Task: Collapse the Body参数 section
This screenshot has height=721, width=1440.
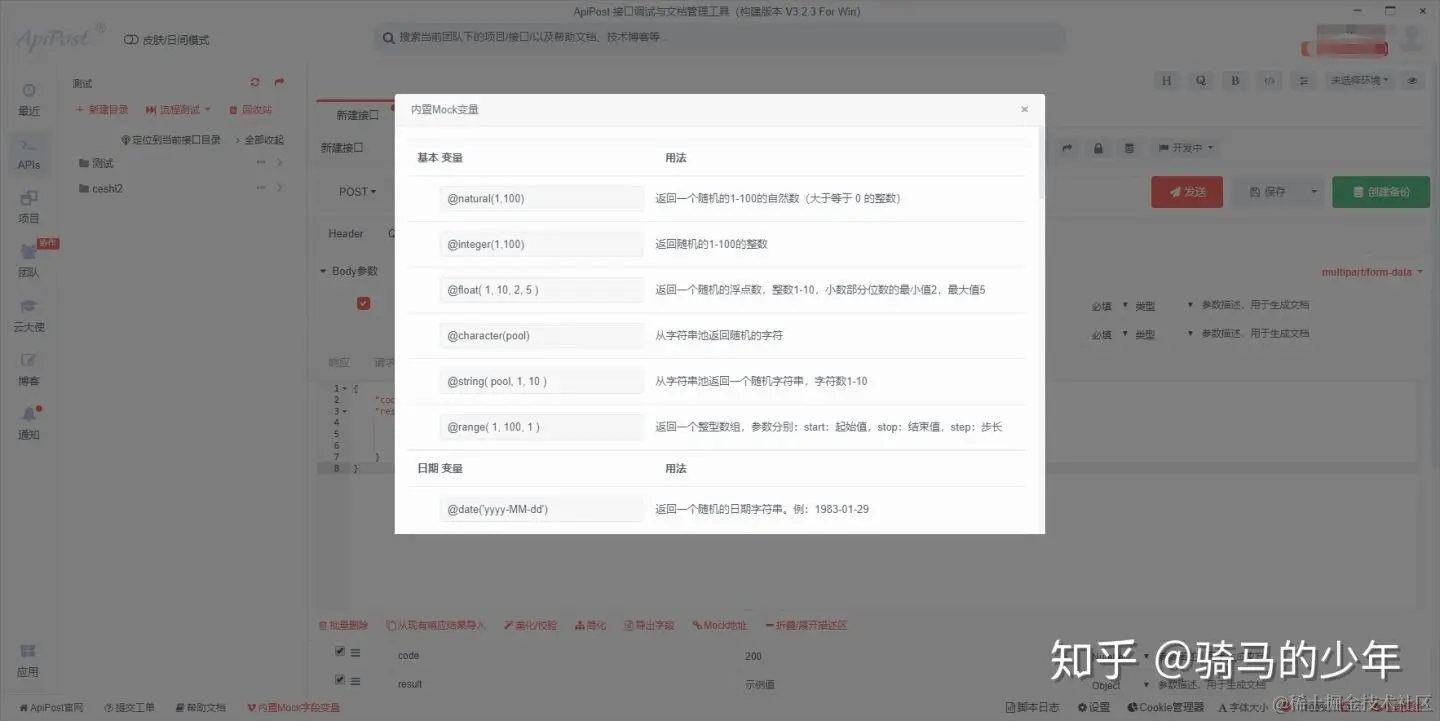Action: pos(323,271)
